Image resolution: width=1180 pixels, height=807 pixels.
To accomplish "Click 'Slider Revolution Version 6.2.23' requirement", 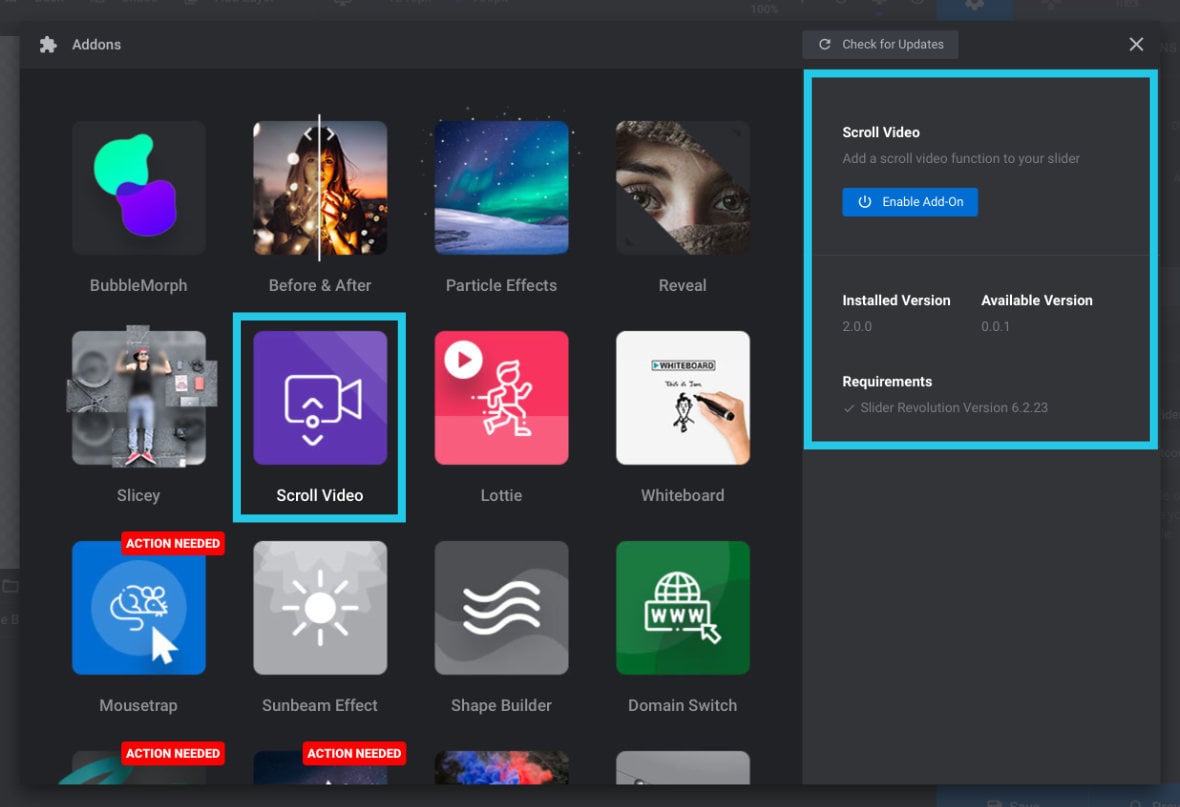I will point(953,407).
